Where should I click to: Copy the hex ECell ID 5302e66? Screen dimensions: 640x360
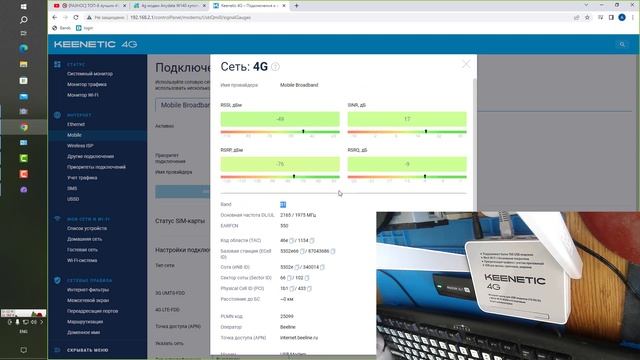[x=302, y=251]
